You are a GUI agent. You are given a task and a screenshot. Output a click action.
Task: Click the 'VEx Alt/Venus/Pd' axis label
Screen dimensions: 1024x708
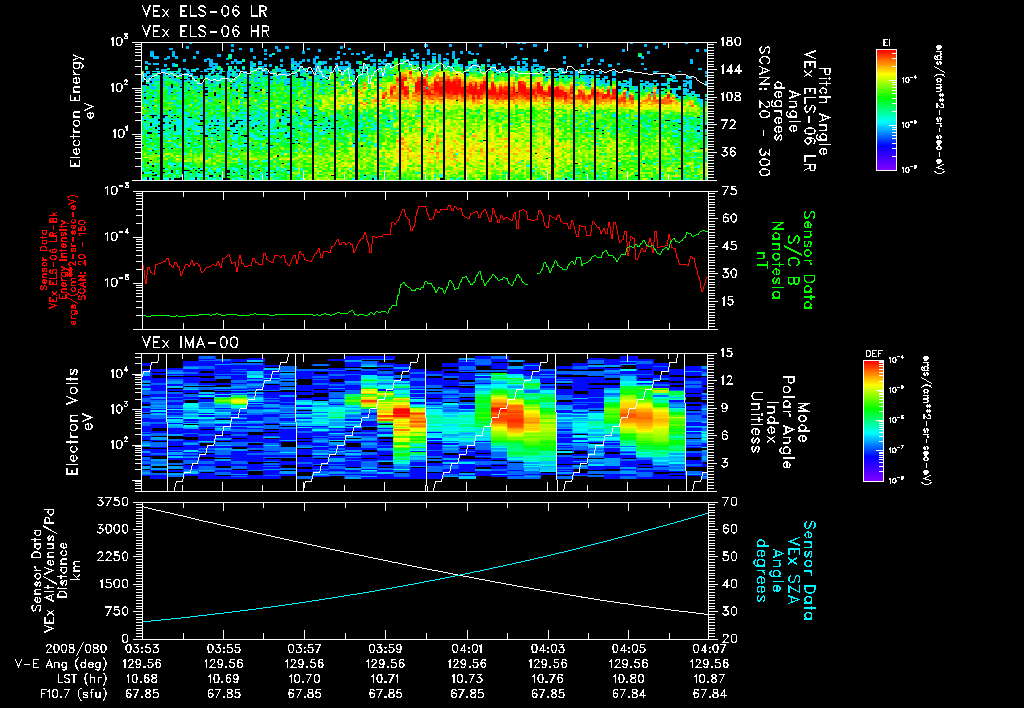(x=49, y=570)
